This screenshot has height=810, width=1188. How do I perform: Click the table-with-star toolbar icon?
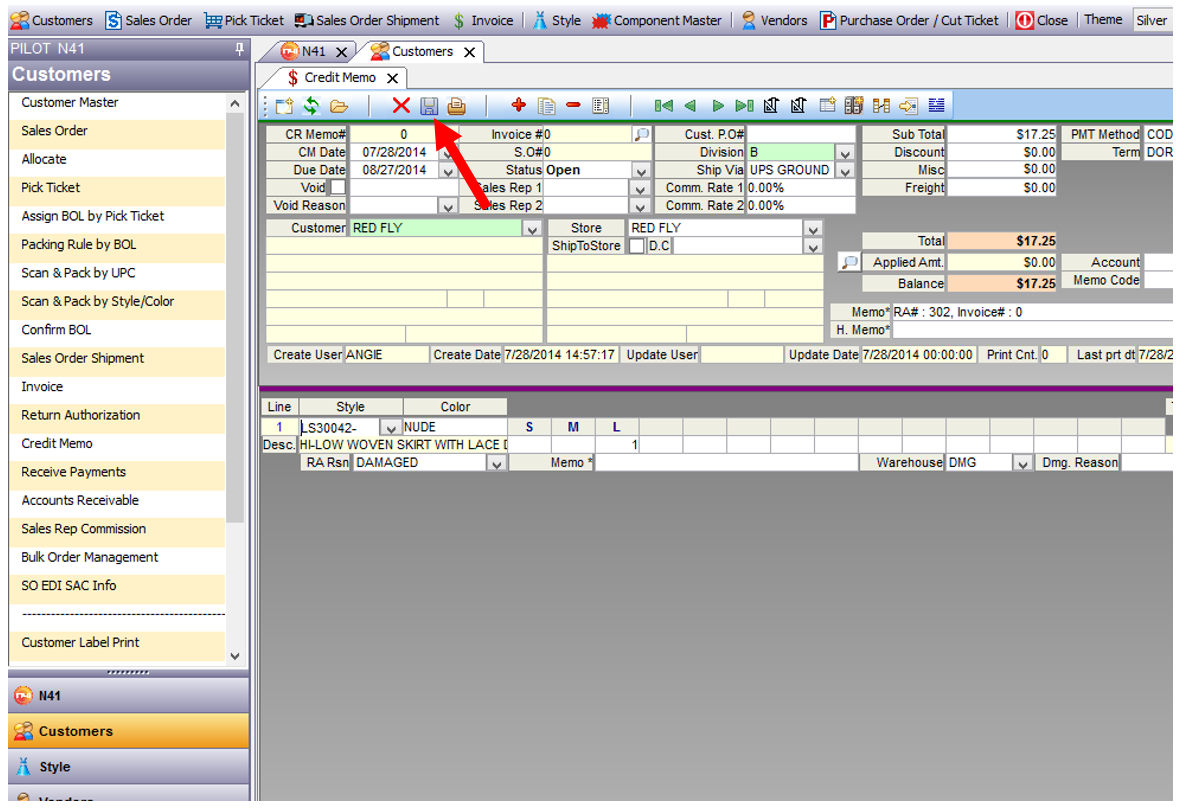(x=827, y=105)
